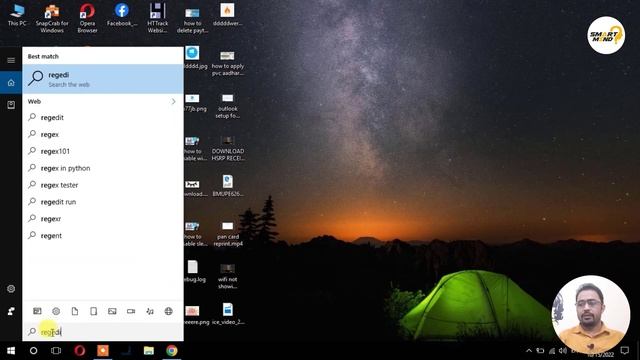Filter search results by Web

[x=169, y=311]
